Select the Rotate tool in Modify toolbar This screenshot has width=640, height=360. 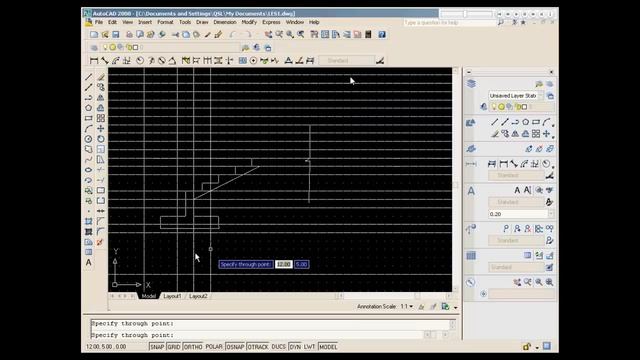click(101, 139)
